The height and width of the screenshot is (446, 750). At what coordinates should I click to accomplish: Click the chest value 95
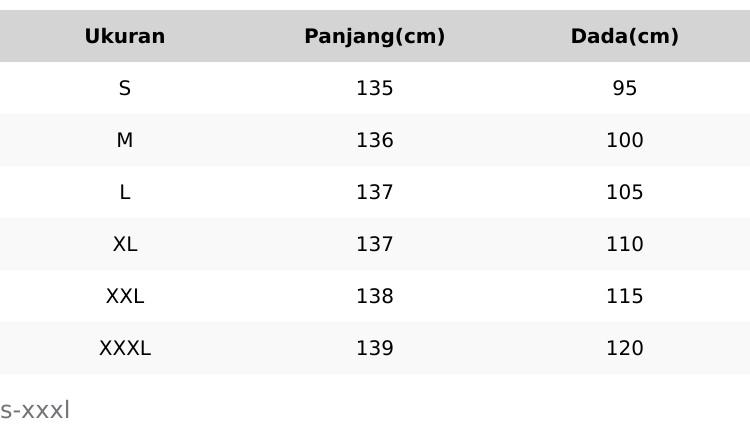coord(625,89)
